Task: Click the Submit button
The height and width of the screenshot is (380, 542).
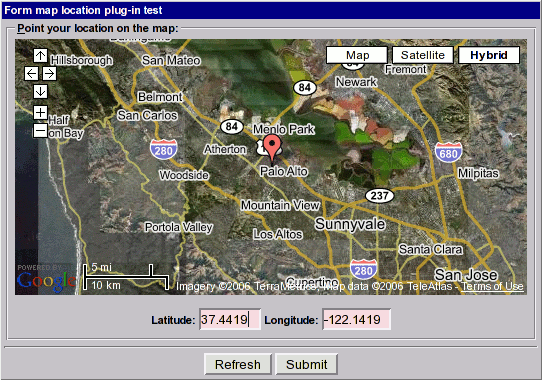Action: [x=307, y=364]
